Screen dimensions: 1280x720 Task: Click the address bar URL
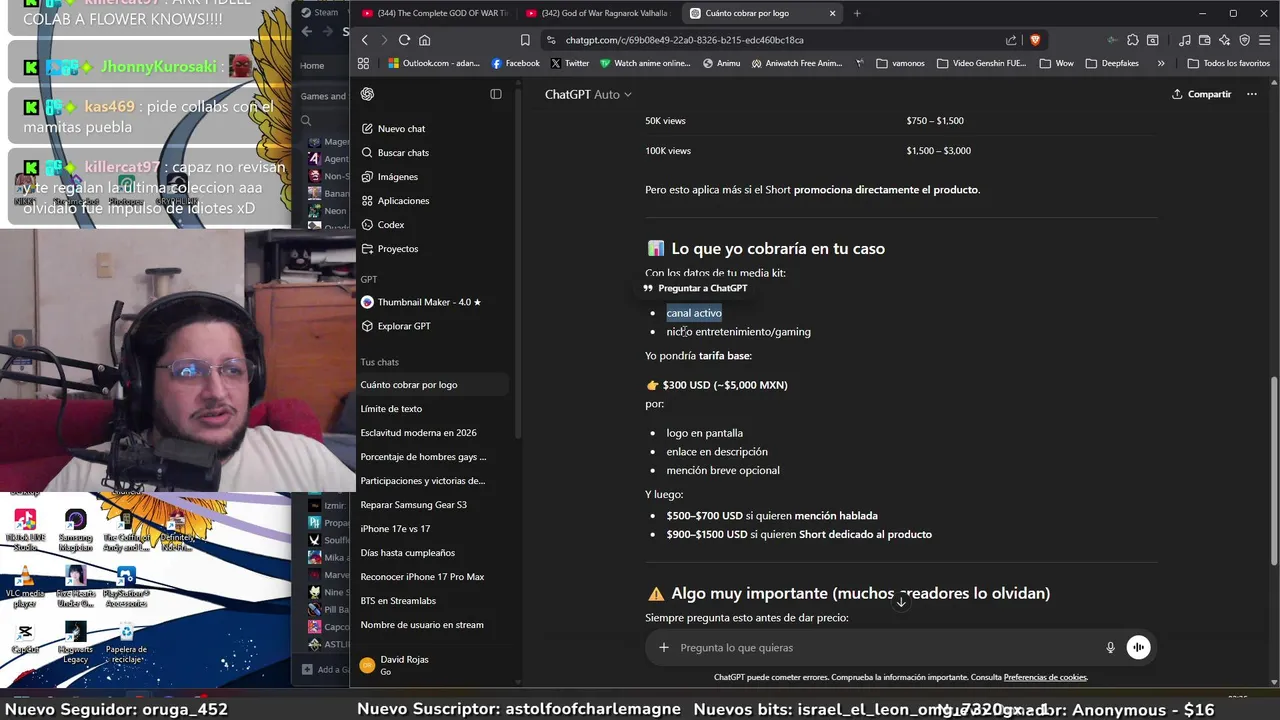pyautogui.click(x=684, y=40)
